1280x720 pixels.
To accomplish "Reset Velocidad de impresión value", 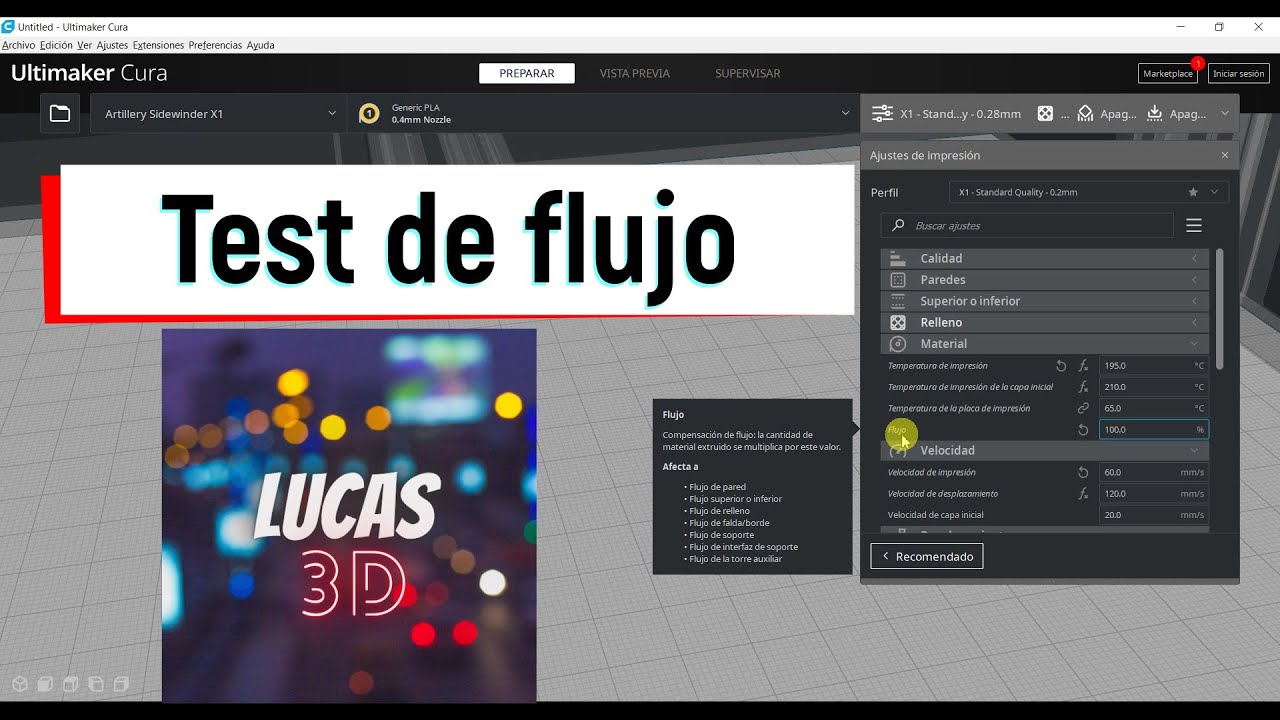I will [x=1083, y=472].
